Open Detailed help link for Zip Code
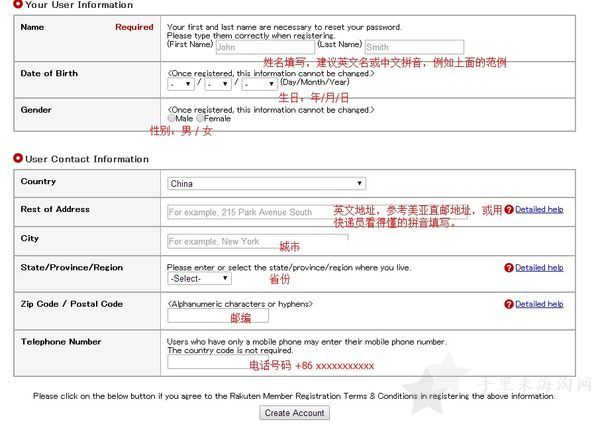This screenshot has width=600, height=424. 539,304
